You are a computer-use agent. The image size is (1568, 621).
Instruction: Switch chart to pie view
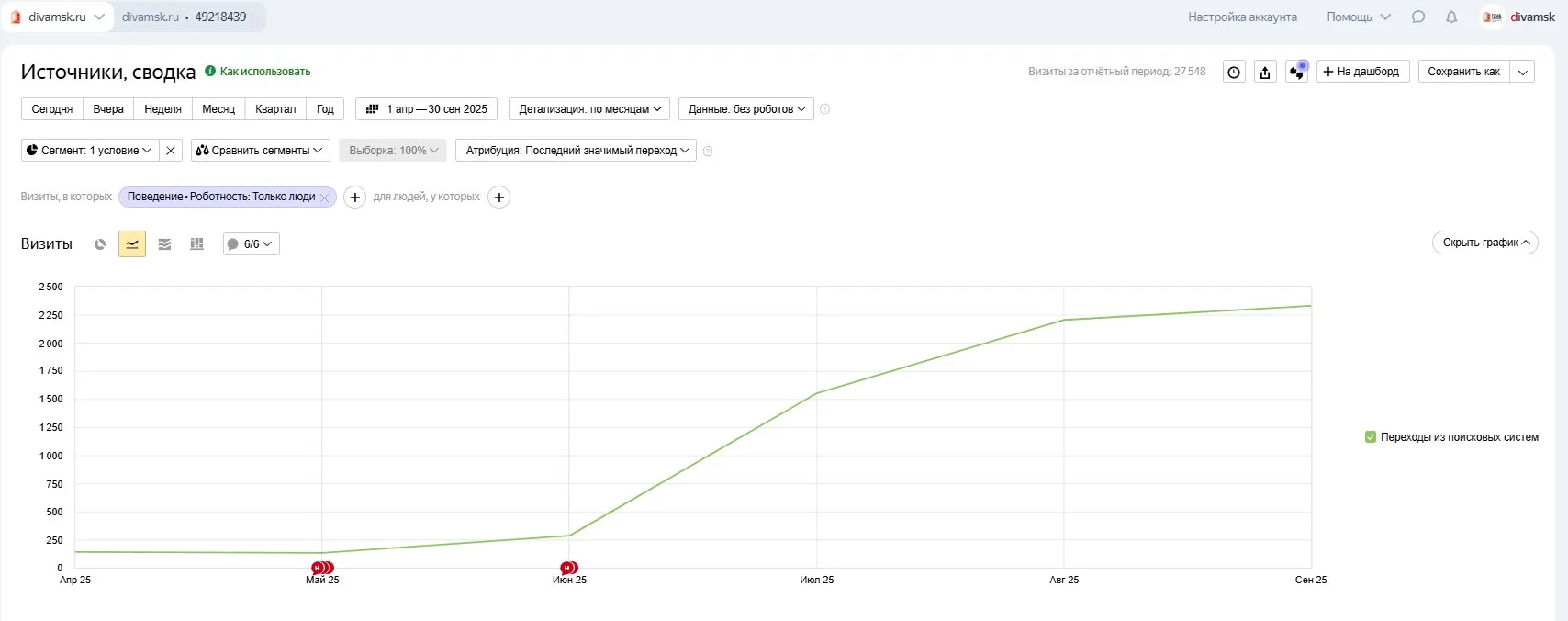(x=100, y=243)
